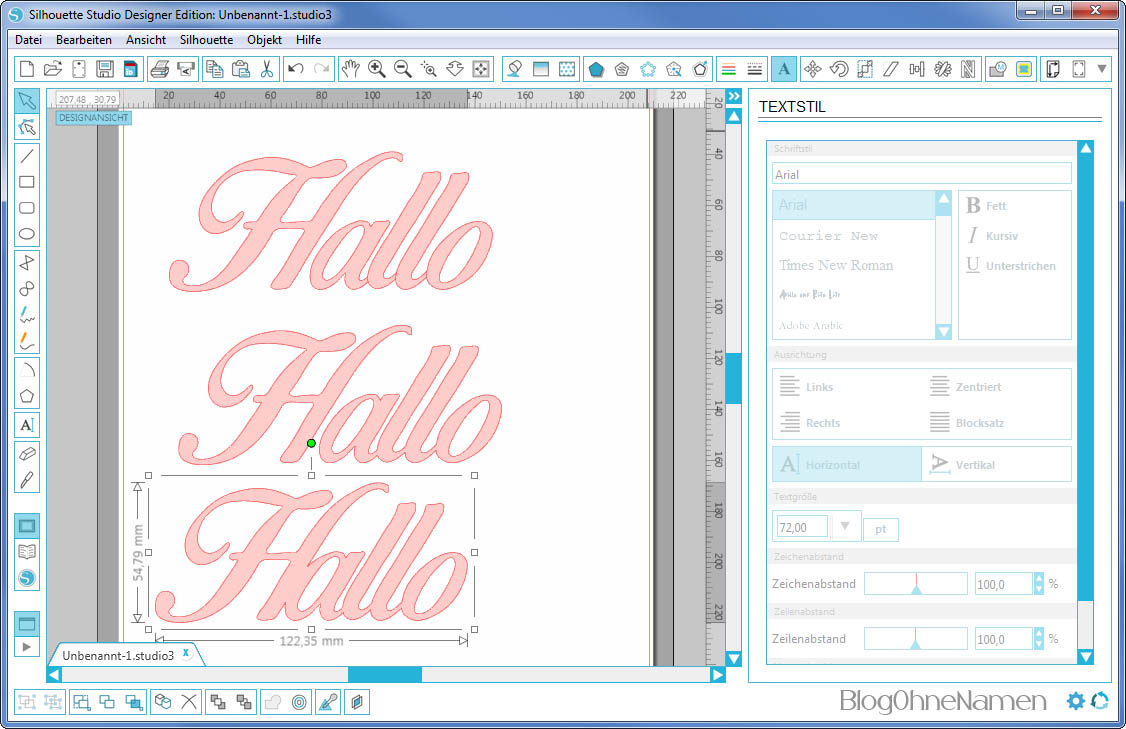Switch to Unbenannt-1.studio3 tab
The image size is (1126, 729).
[118, 656]
